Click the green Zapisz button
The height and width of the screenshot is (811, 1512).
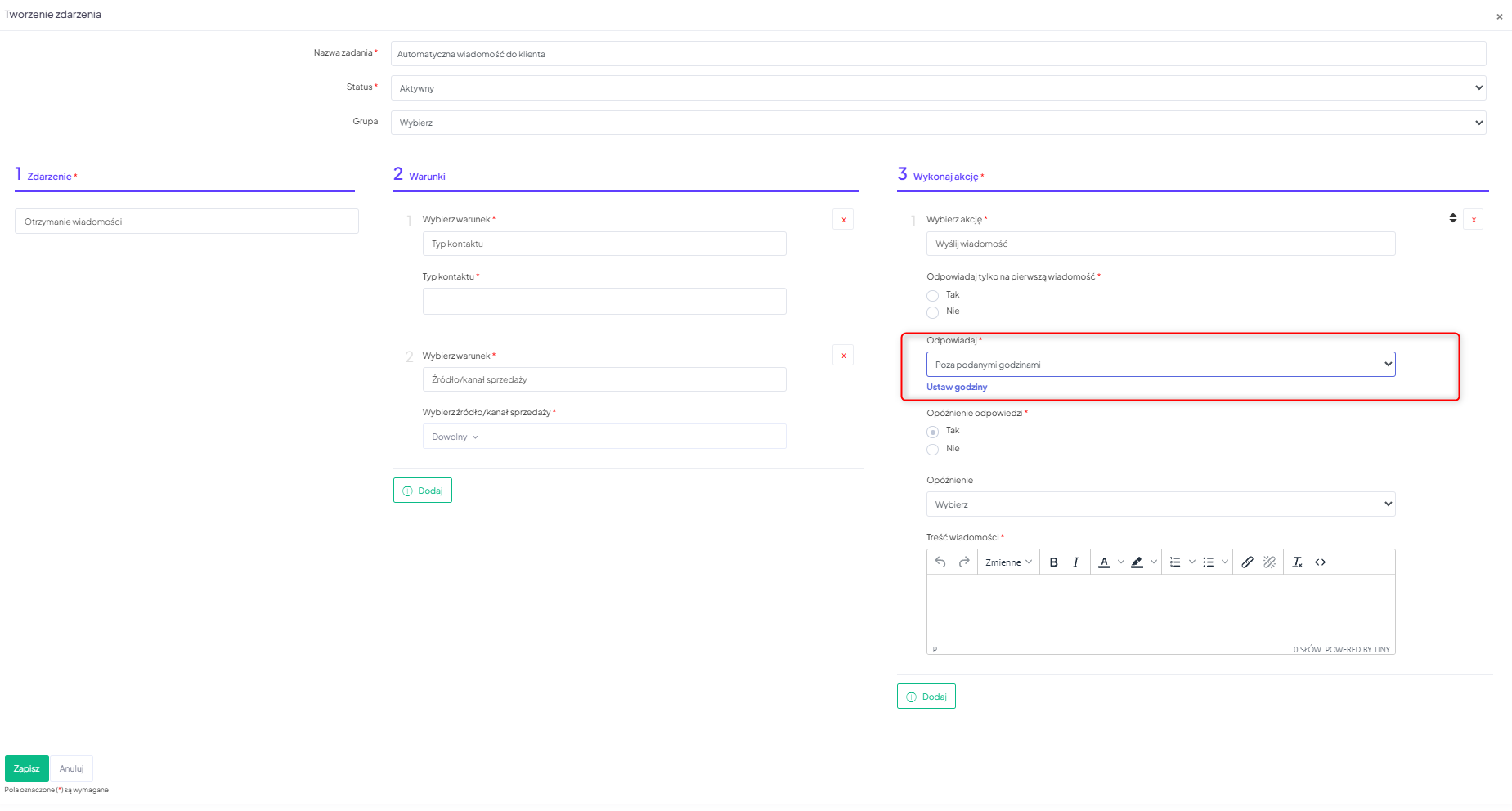pyautogui.click(x=27, y=768)
